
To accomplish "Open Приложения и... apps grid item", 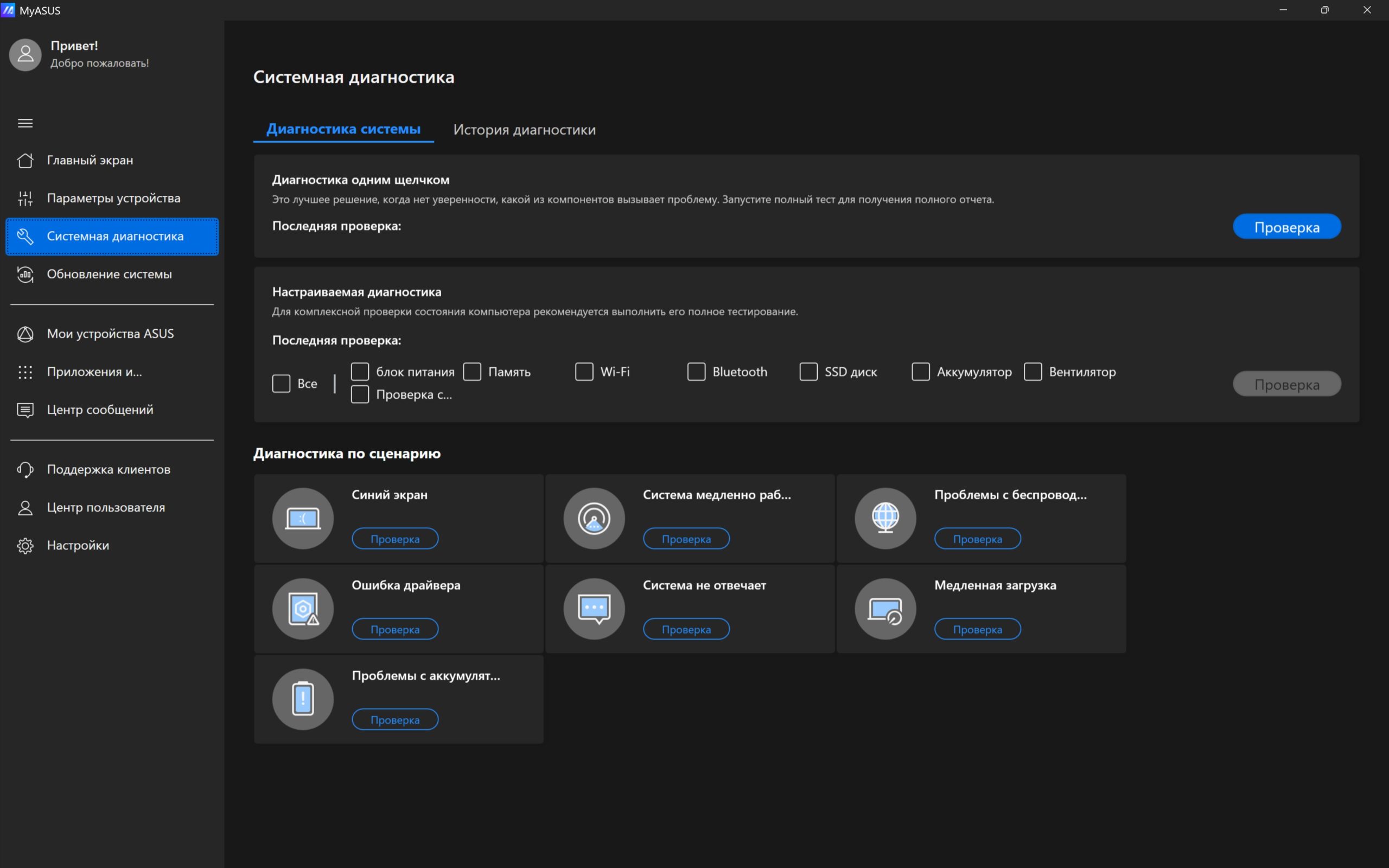I will point(112,372).
